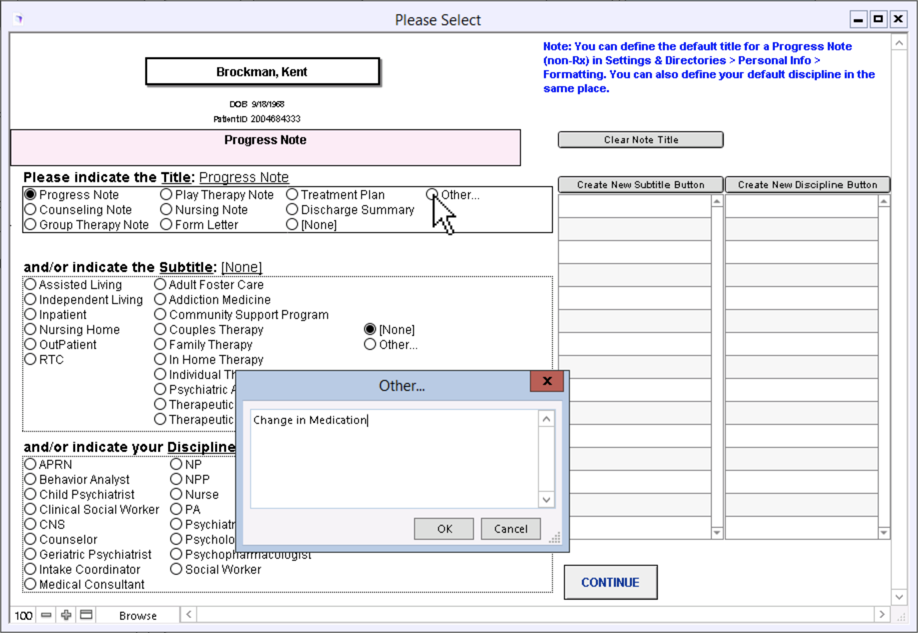Click the Clear Note Title button
The width and height of the screenshot is (918, 633).
pos(640,140)
